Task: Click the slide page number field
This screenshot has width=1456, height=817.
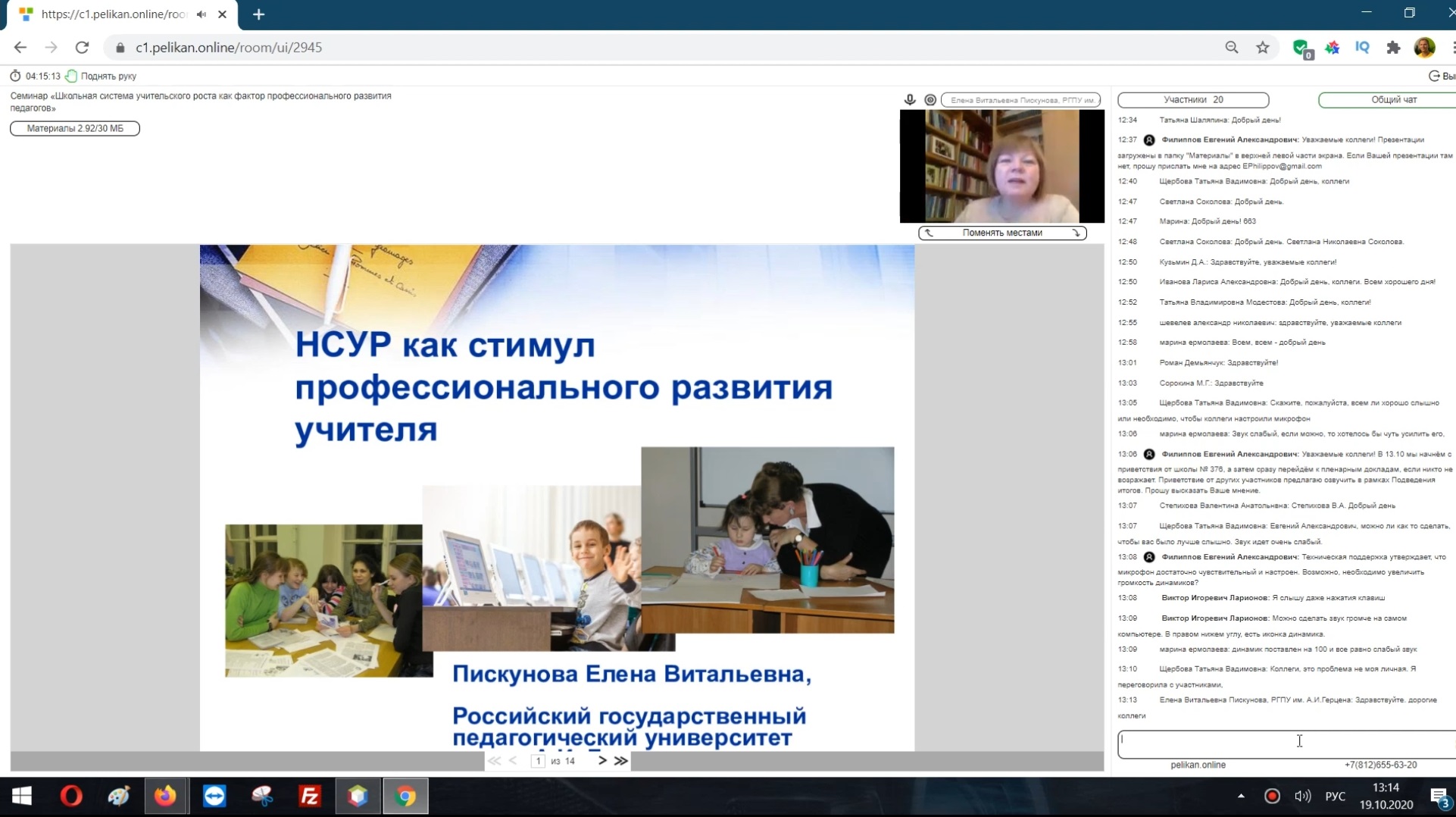Action: tap(538, 761)
